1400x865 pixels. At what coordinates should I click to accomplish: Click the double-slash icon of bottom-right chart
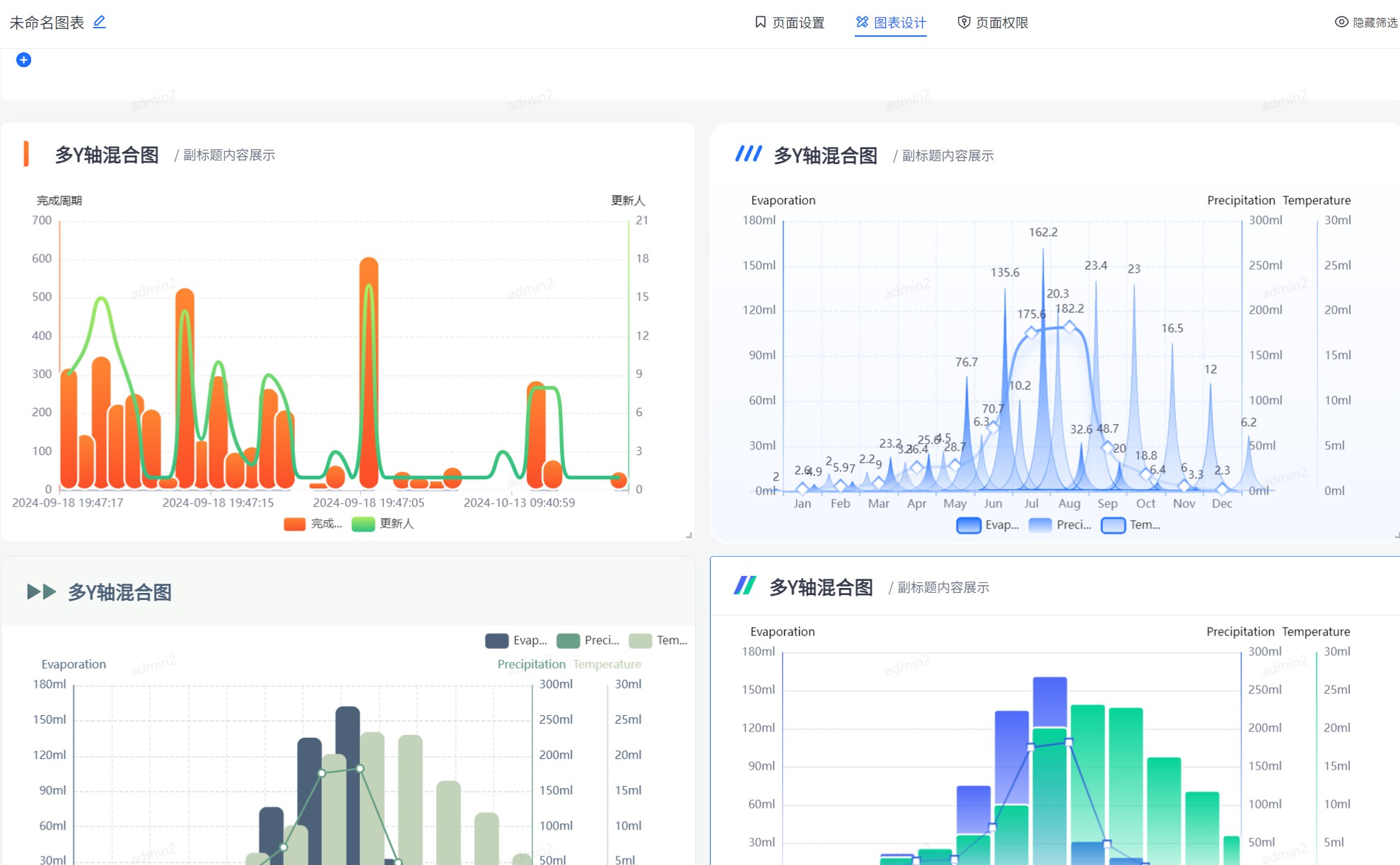(x=745, y=586)
